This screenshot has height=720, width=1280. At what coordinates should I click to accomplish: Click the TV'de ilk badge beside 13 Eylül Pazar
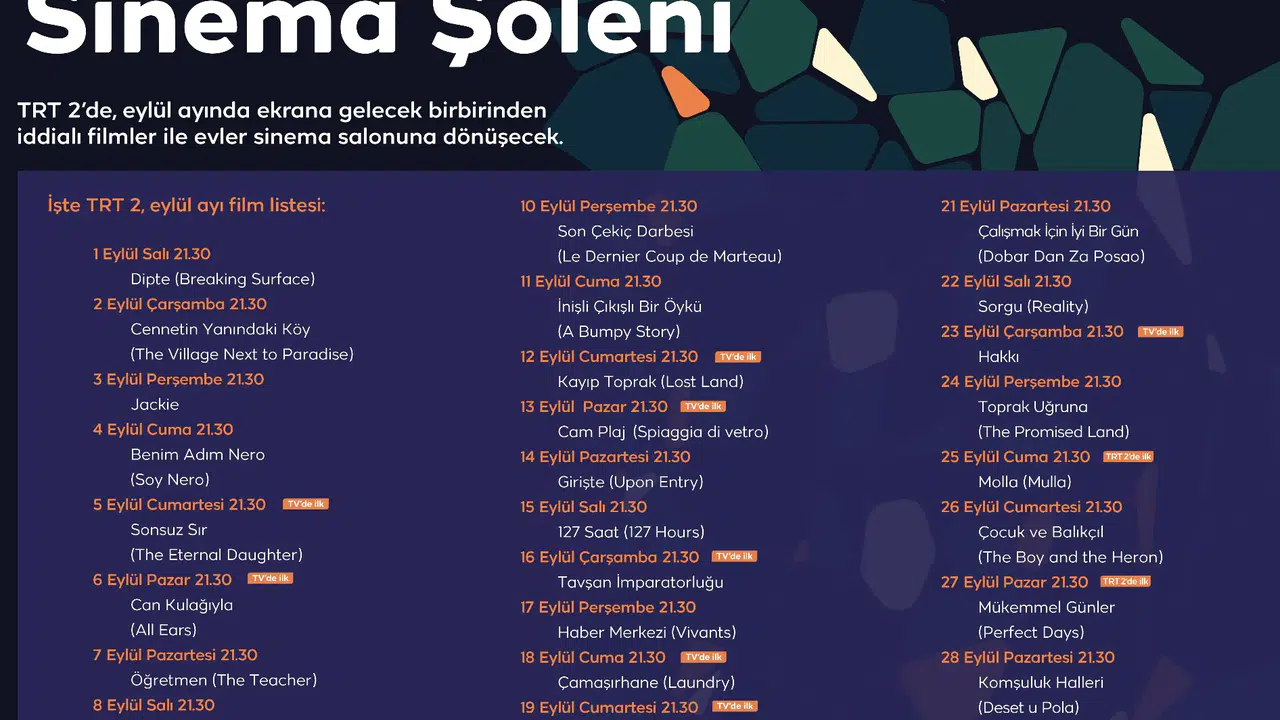pos(703,406)
